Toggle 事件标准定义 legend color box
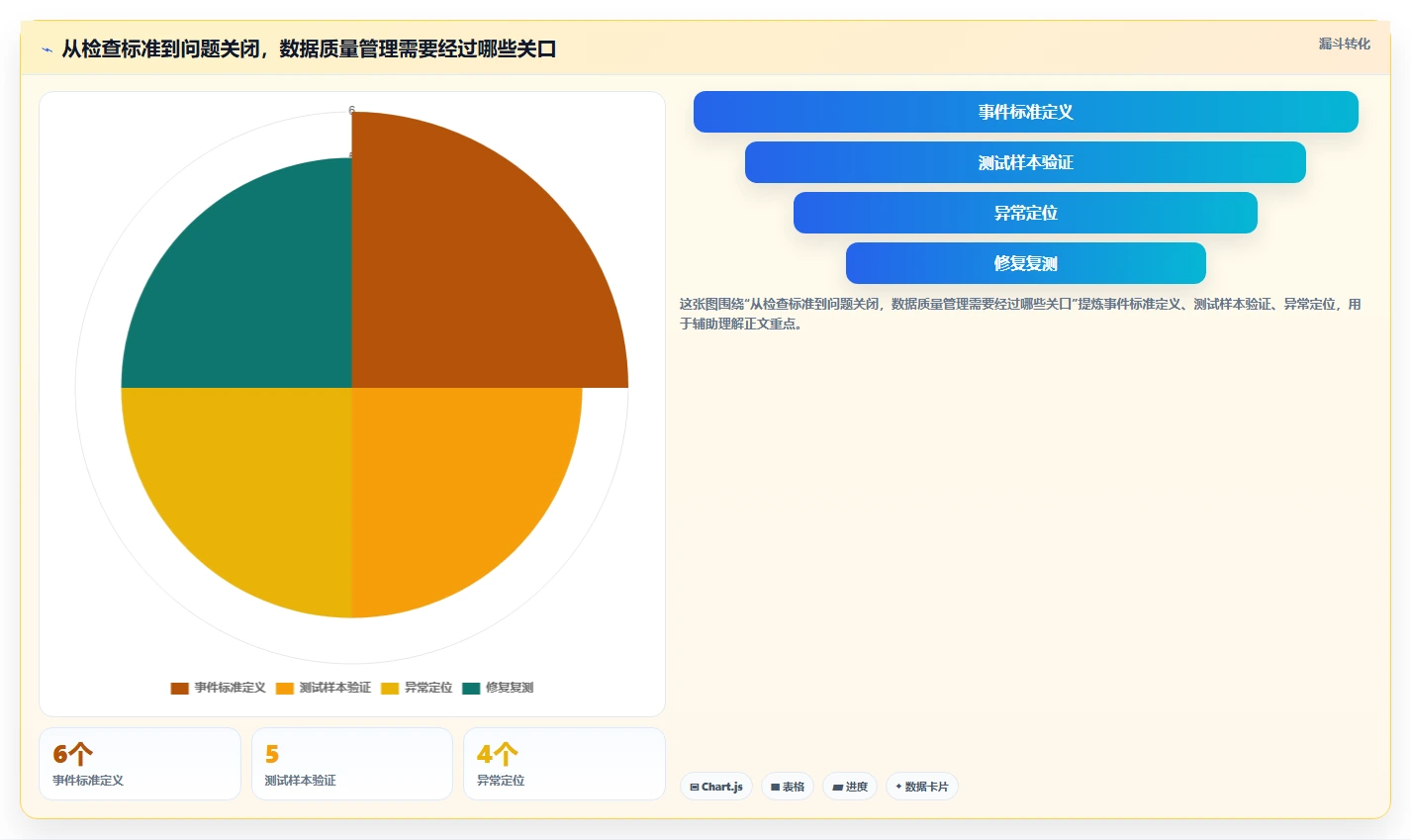 (179, 688)
